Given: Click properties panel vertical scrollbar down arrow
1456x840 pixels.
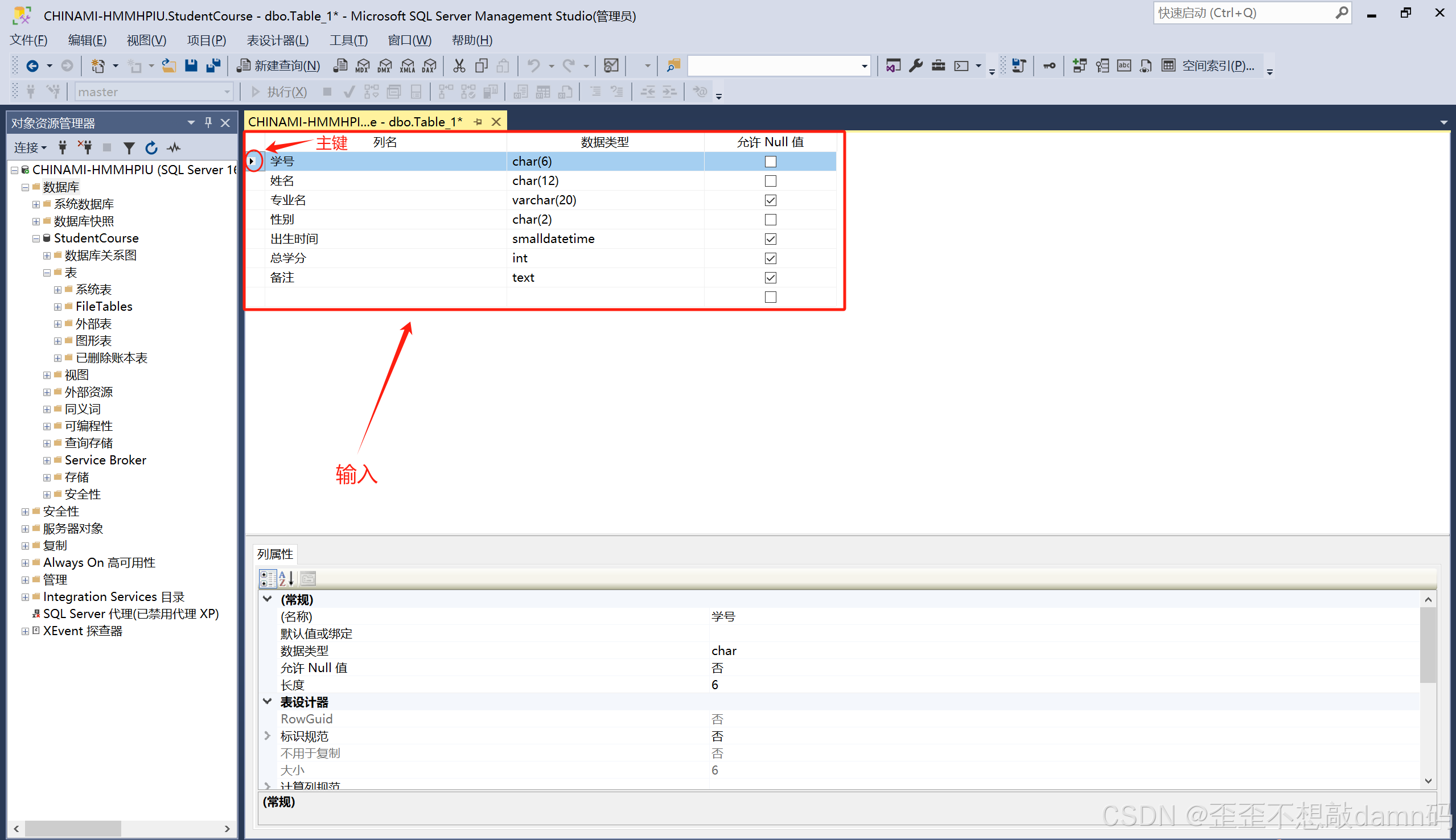Looking at the screenshot, I should tap(1428, 781).
